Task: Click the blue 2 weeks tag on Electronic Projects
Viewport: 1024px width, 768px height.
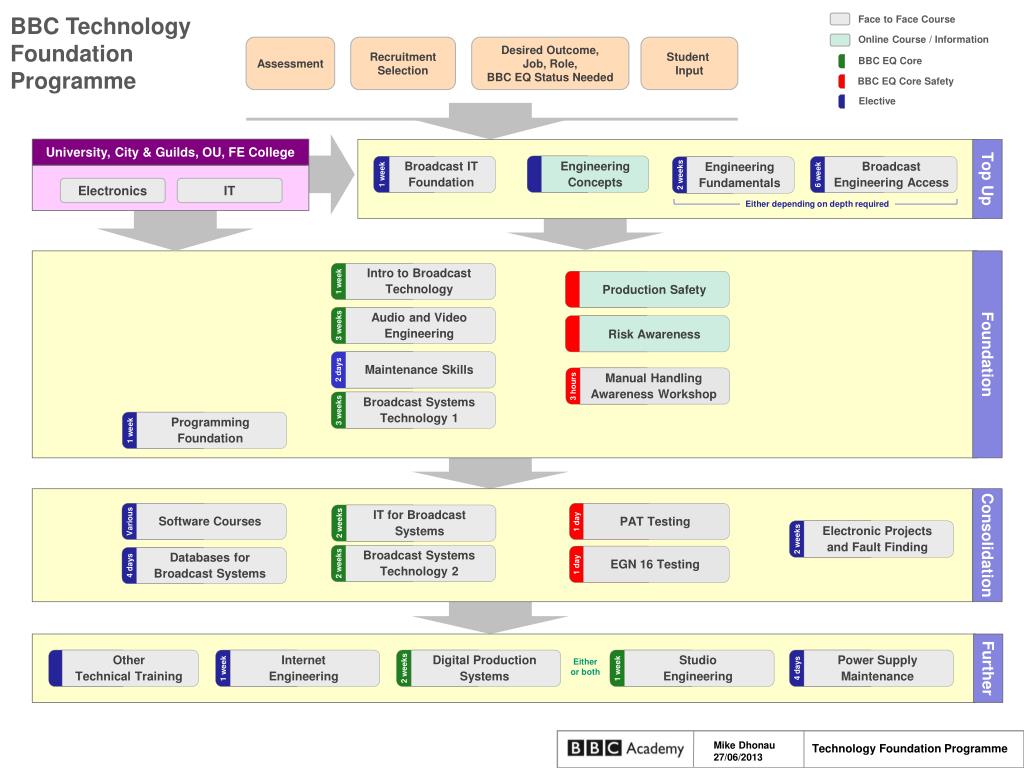Action: (797, 539)
